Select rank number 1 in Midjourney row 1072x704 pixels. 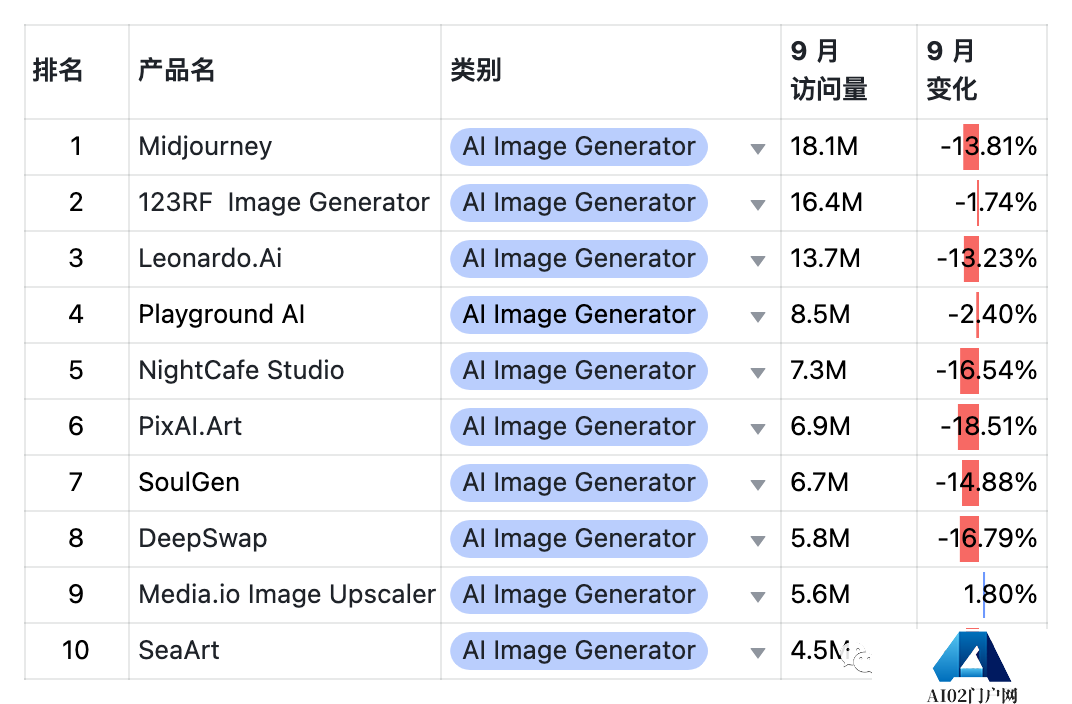pos(76,146)
